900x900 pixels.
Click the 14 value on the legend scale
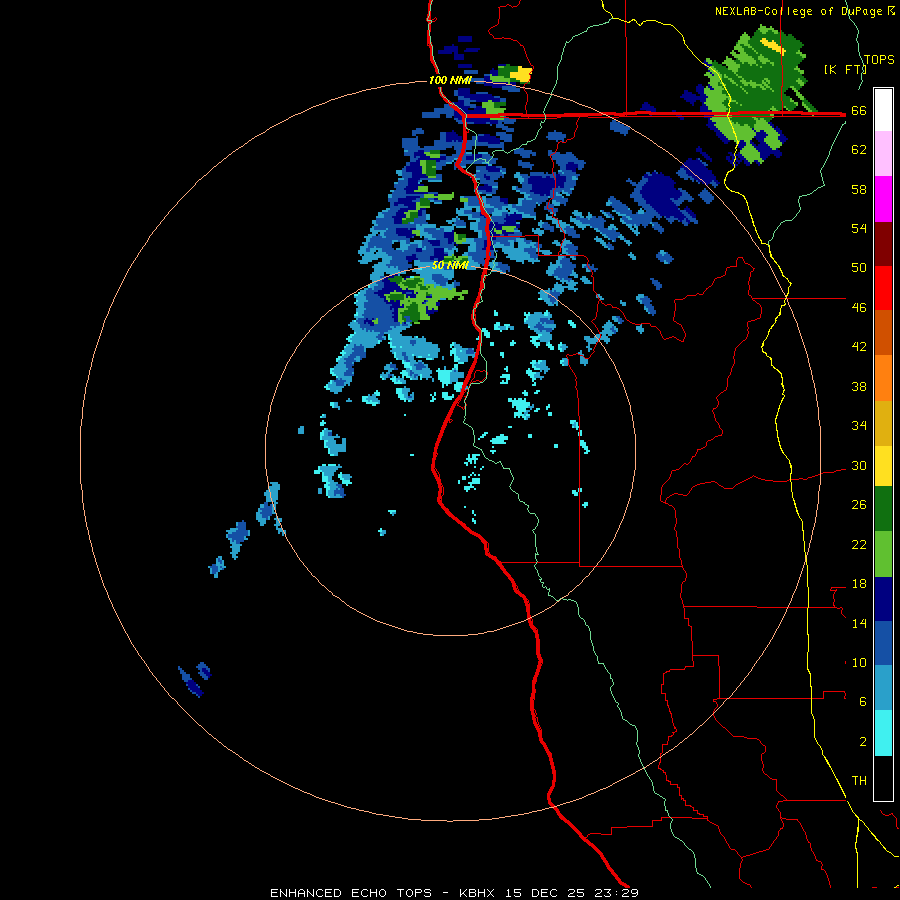tap(859, 623)
